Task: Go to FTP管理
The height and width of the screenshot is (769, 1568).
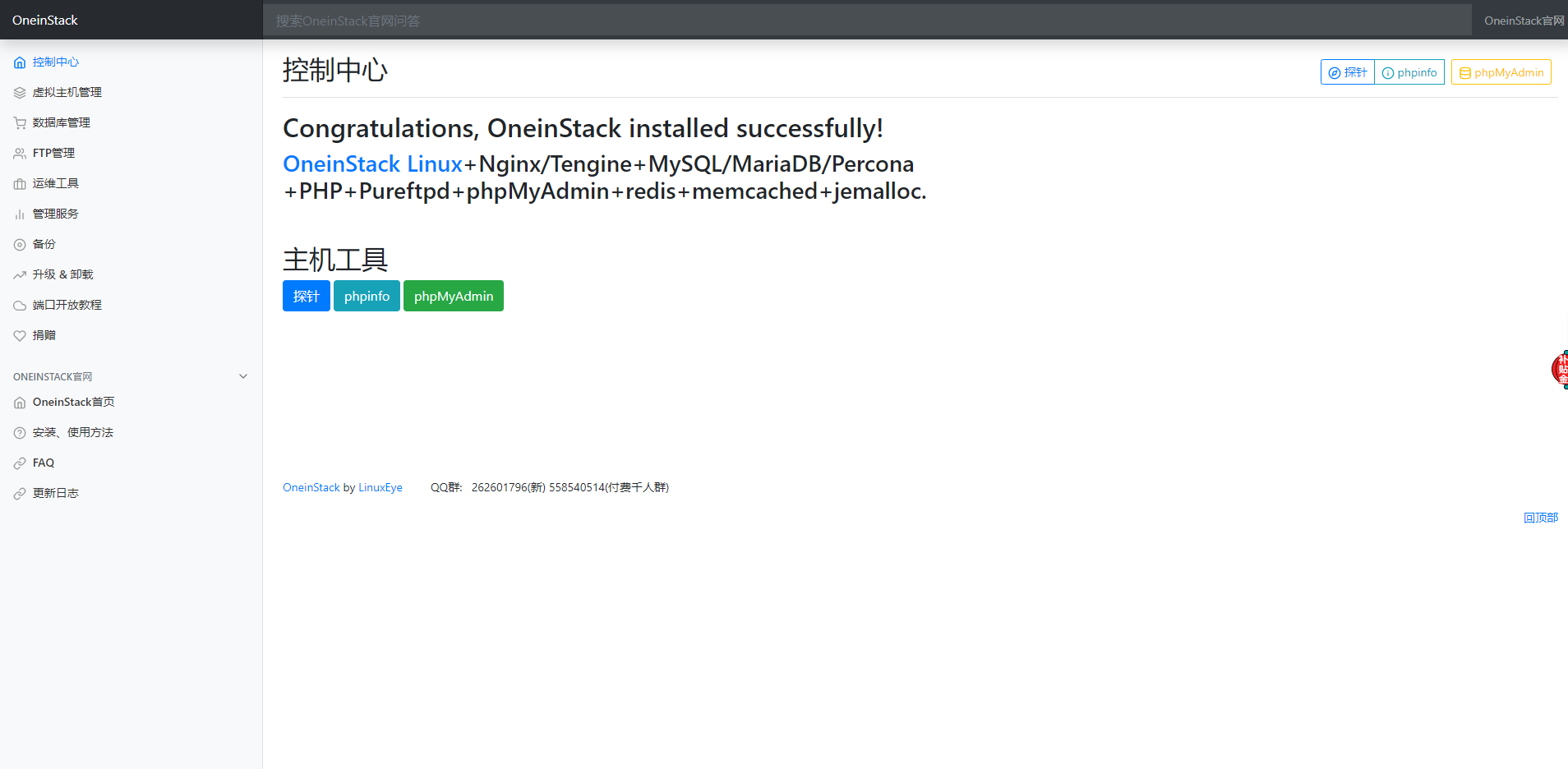Action: point(53,153)
